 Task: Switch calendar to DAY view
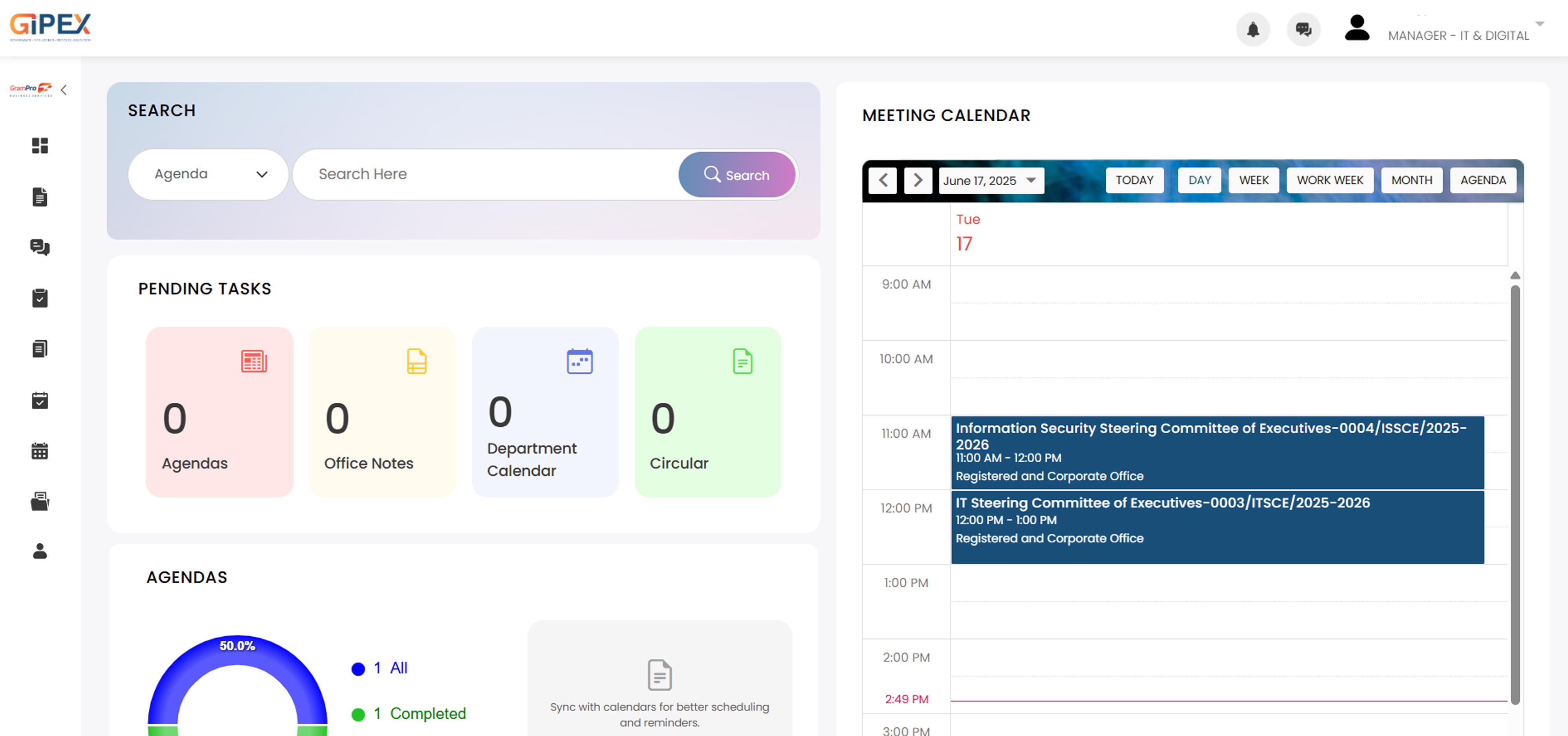coord(1199,181)
